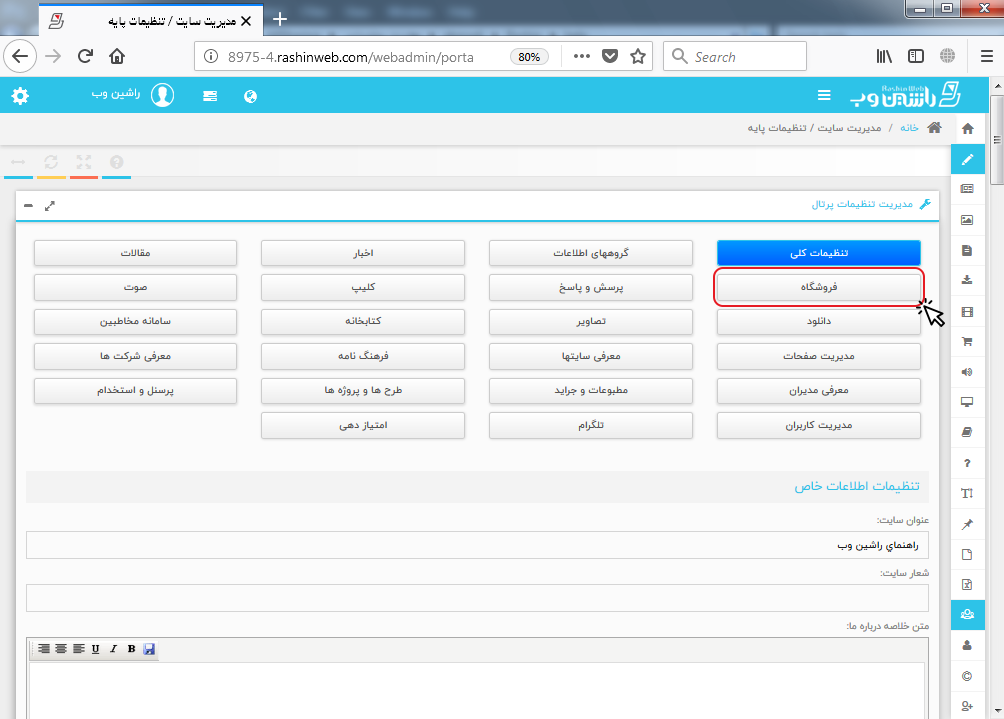This screenshot has height=719, width=1004.
Task: Click the save disk icon in the editor
Action: tap(149, 649)
